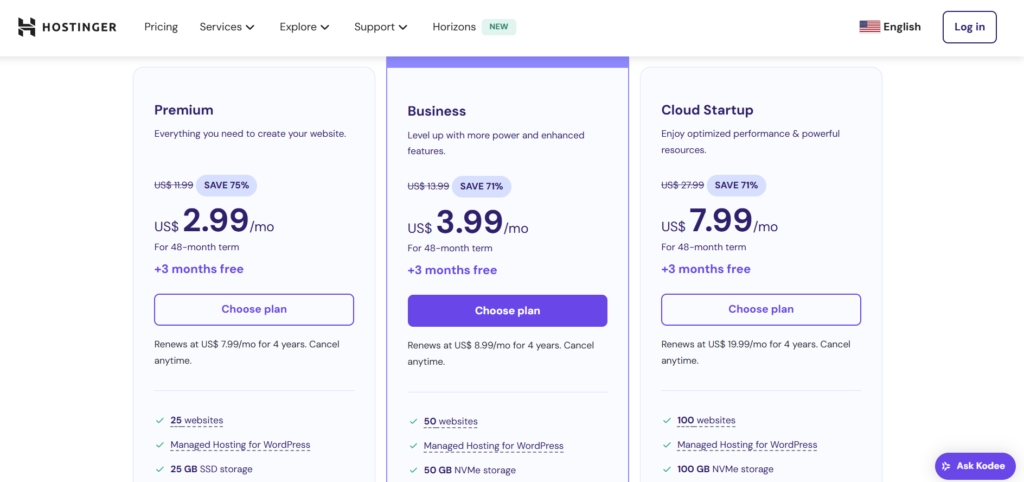Click the Log in button
Screen dimensions: 1024x482
click(x=969, y=27)
